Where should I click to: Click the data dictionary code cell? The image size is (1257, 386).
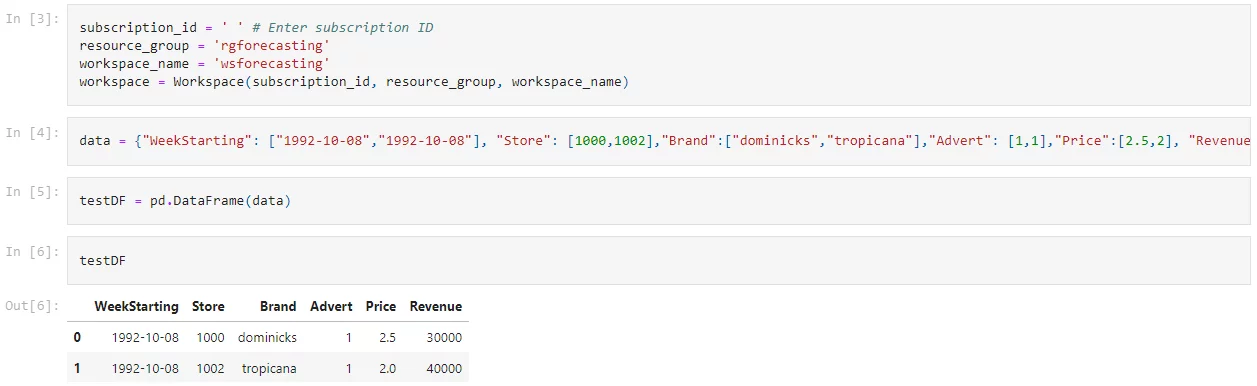[660, 141]
